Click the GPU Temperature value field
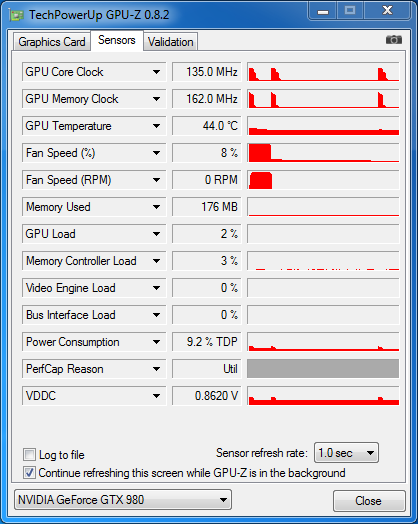 [x=206, y=126]
